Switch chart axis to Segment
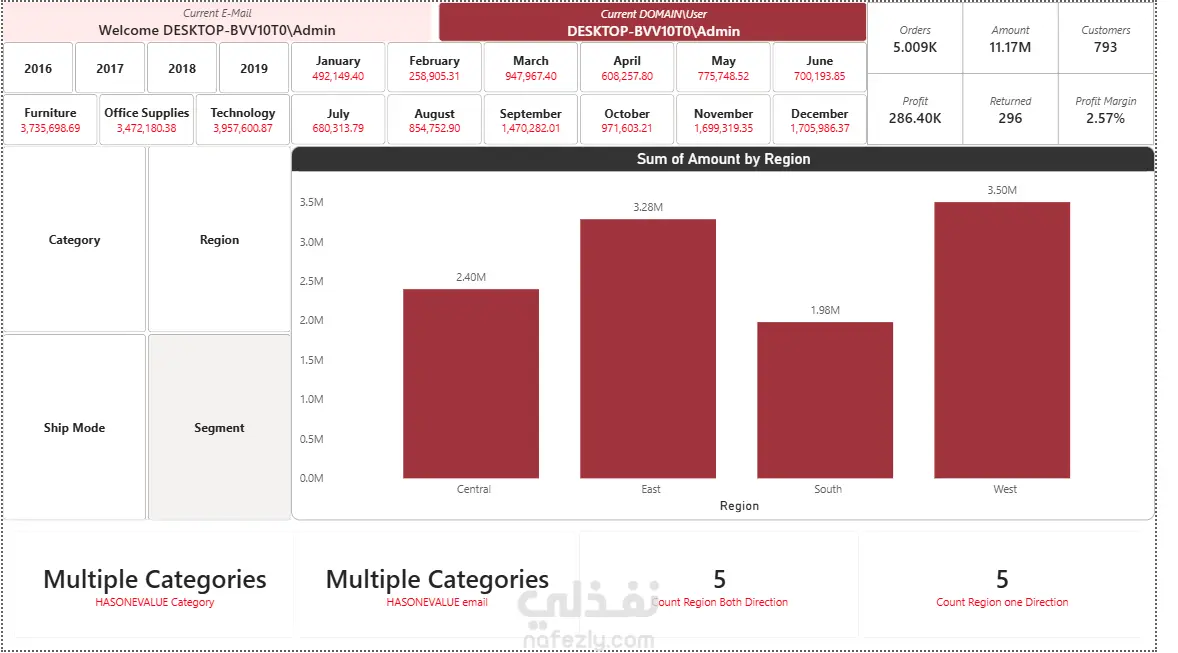Viewport: 1178px width, 653px height. coord(219,428)
